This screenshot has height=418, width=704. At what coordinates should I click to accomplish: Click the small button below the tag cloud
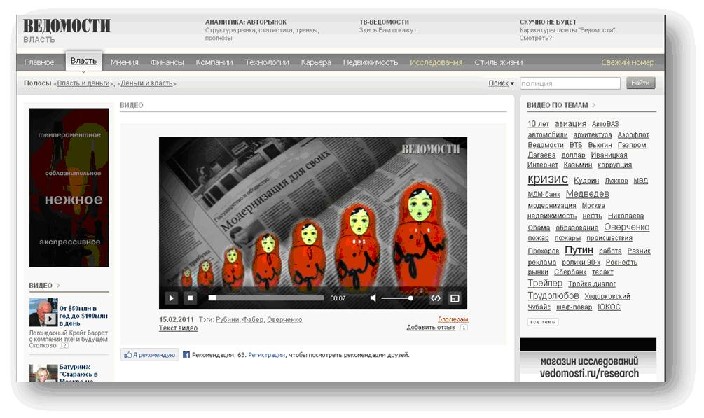pos(542,322)
